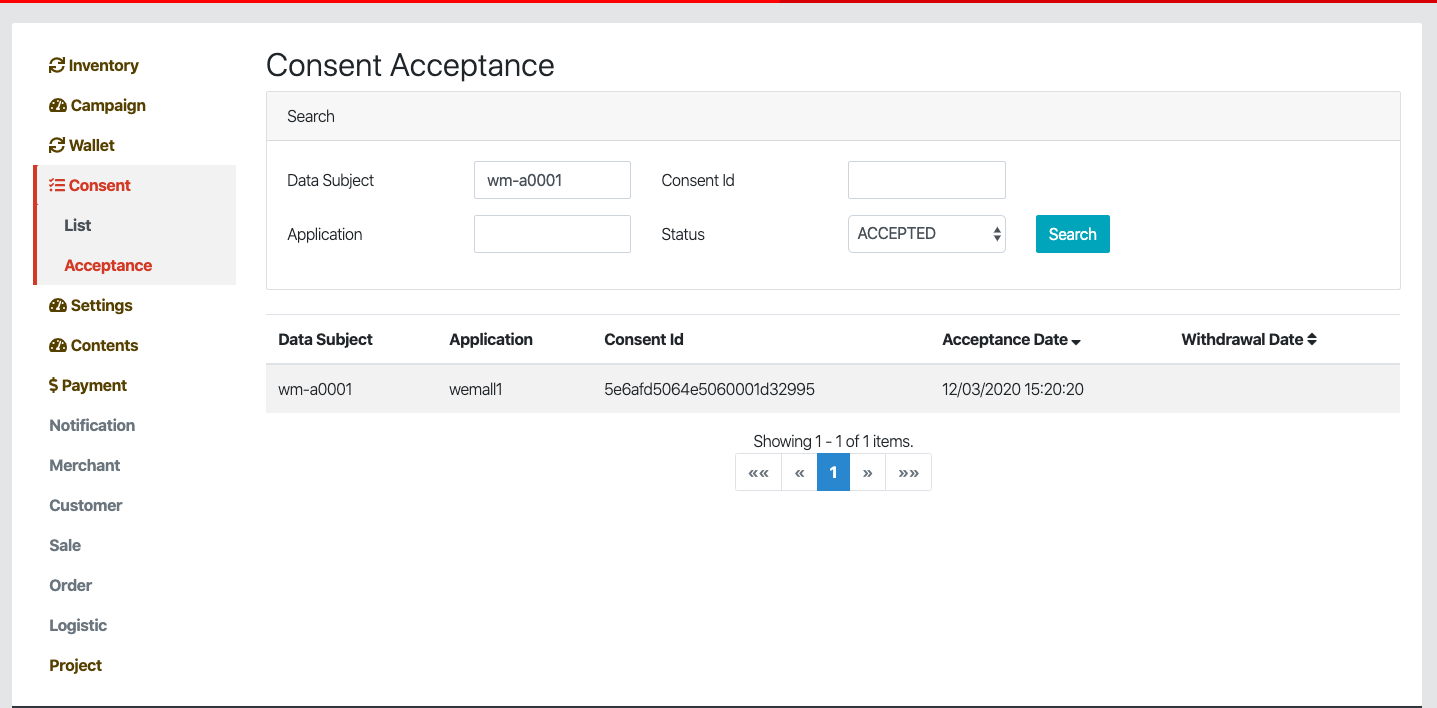
Task: Click the Inventory refresh icon in sidebar
Action: tap(57, 66)
